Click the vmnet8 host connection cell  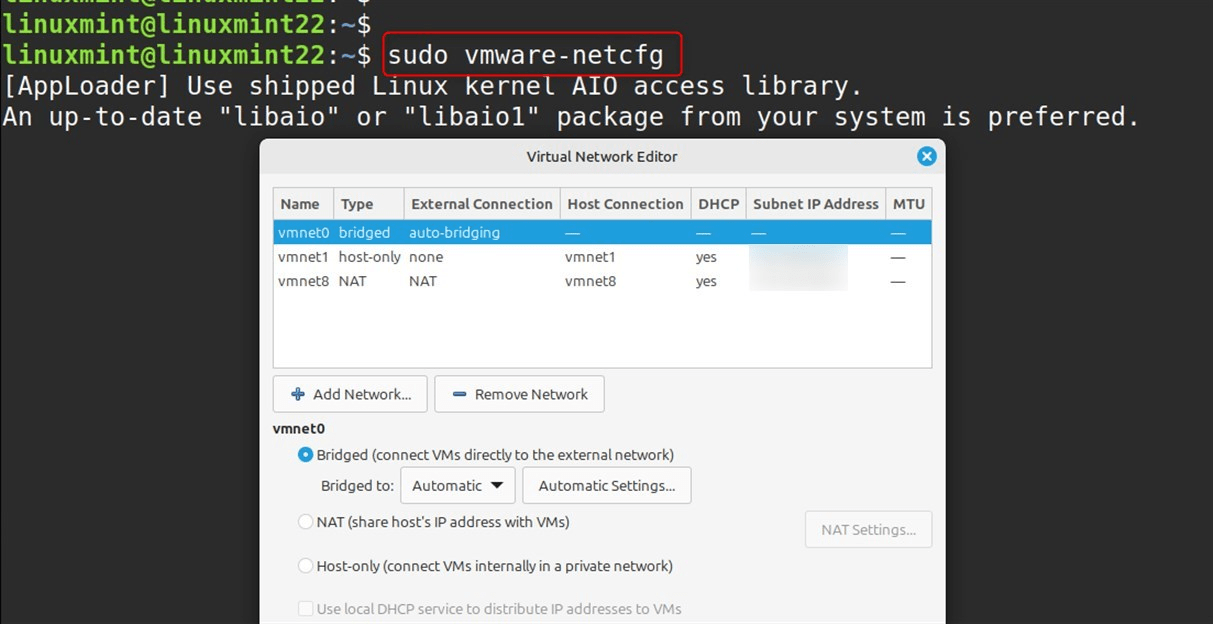point(590,281)
